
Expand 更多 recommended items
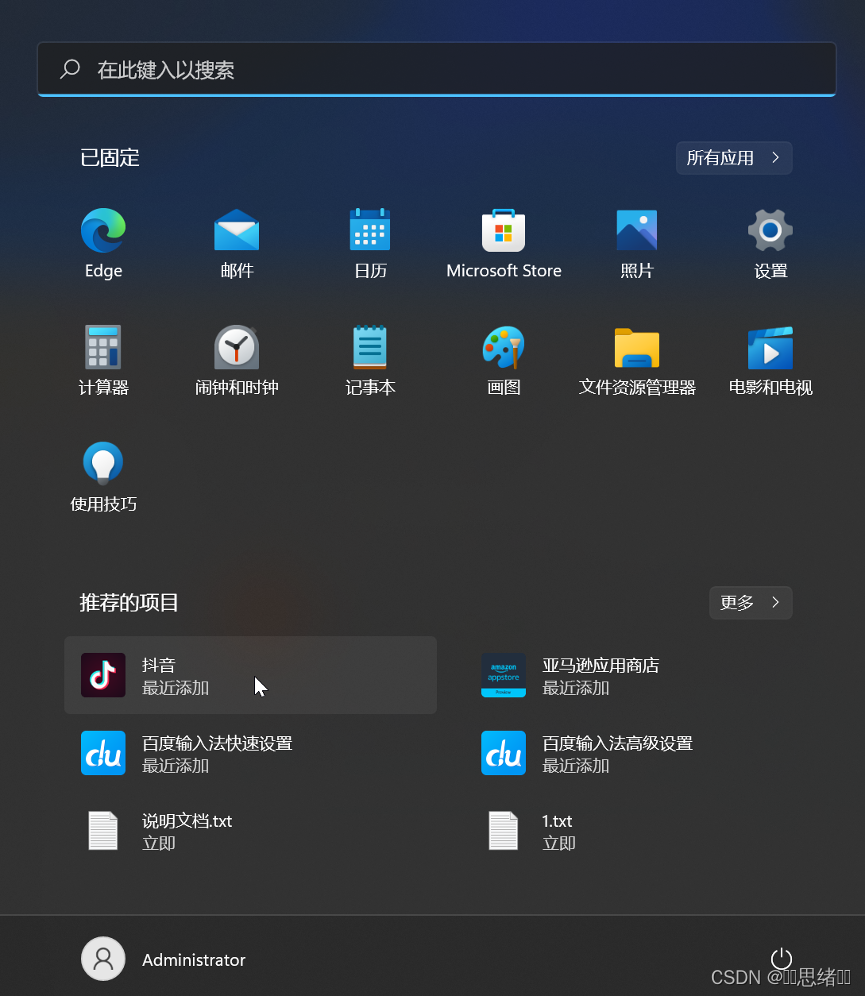[x=750, y=603]
